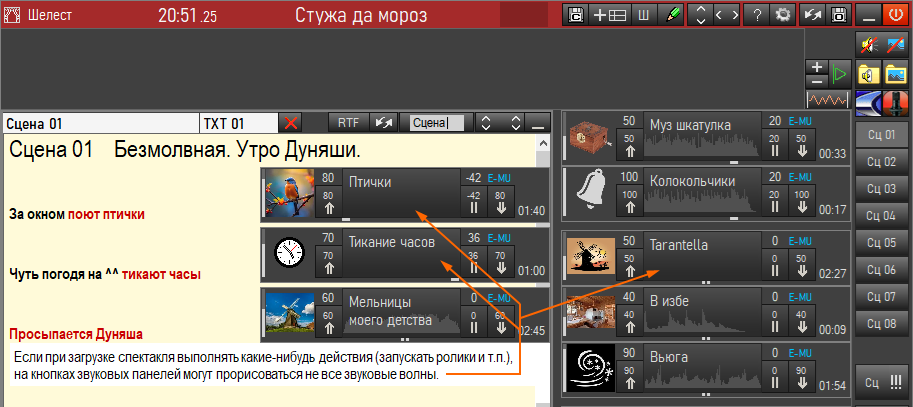Switch to the Сц 03 scene tab
The height and width of the screenshot is (407, 913).
pos(881,189)
